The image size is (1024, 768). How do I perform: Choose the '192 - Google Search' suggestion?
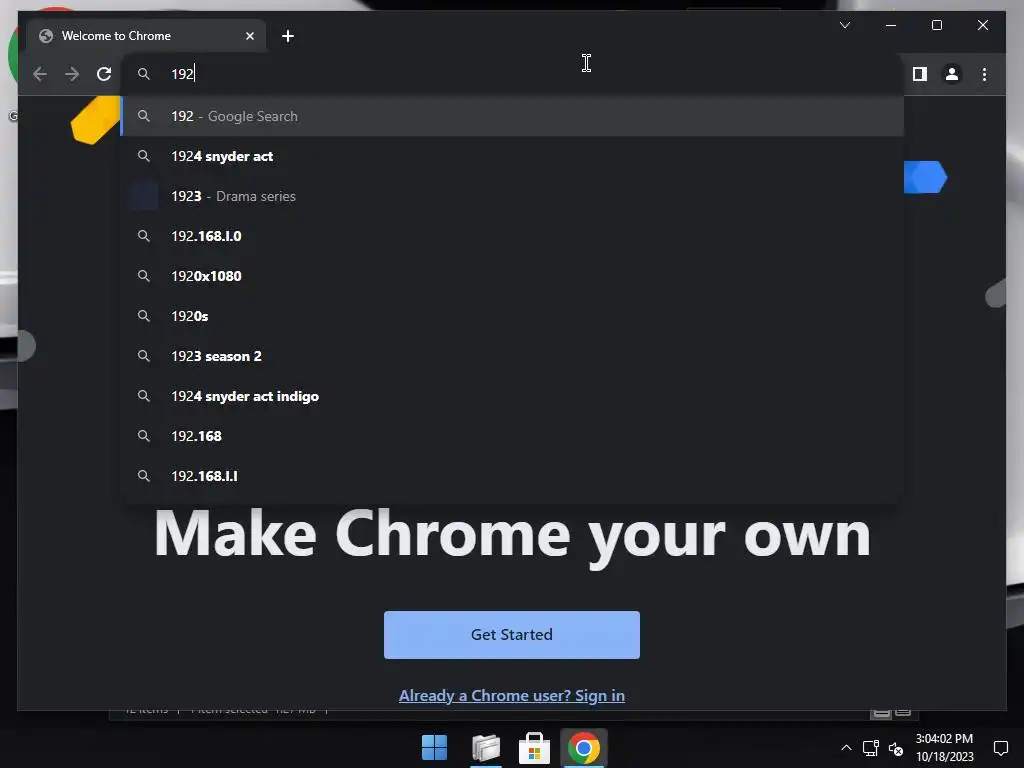[x=513, y=116]
